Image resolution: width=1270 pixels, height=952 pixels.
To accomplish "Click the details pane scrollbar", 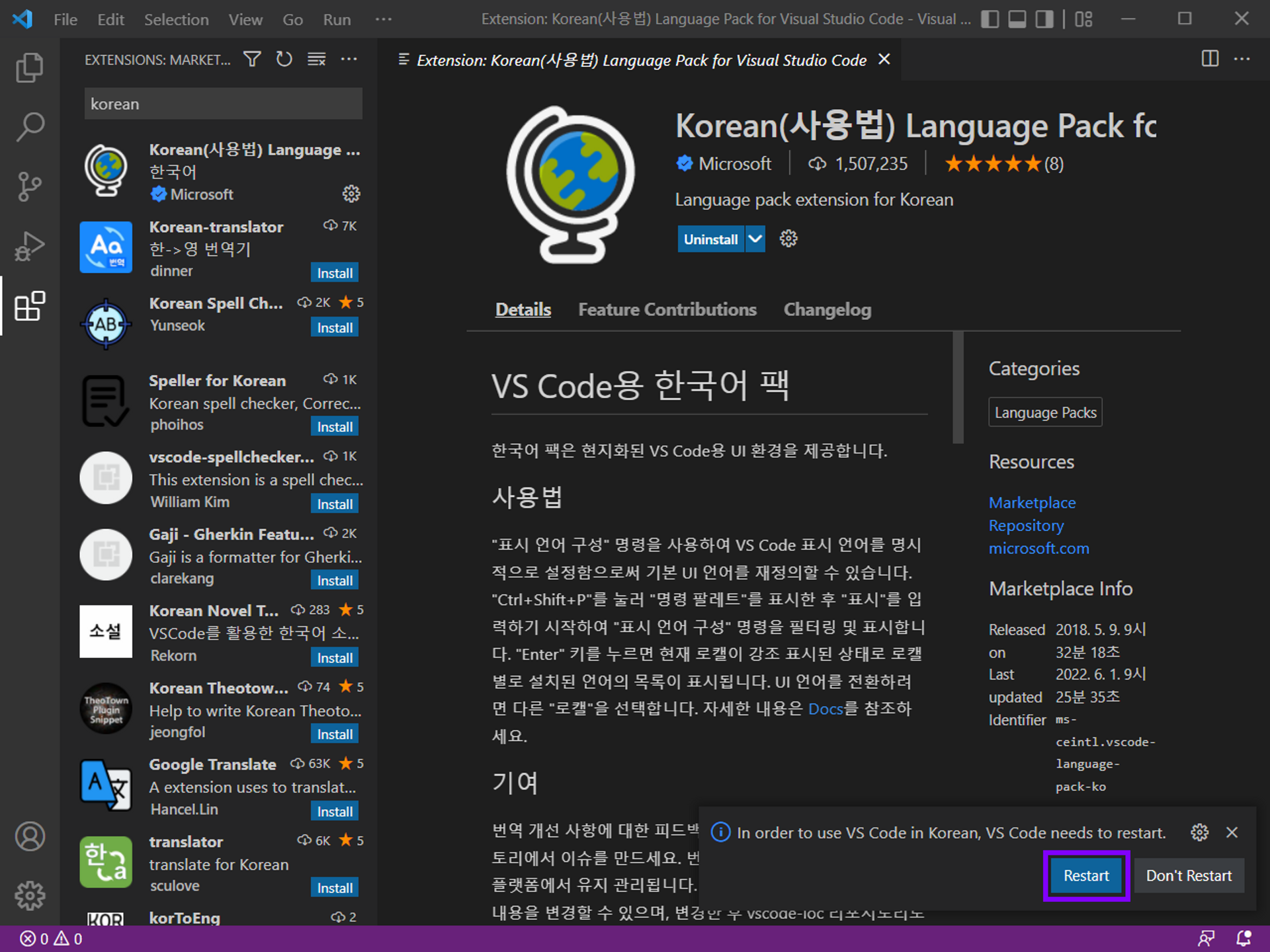I will click(958, 387).
